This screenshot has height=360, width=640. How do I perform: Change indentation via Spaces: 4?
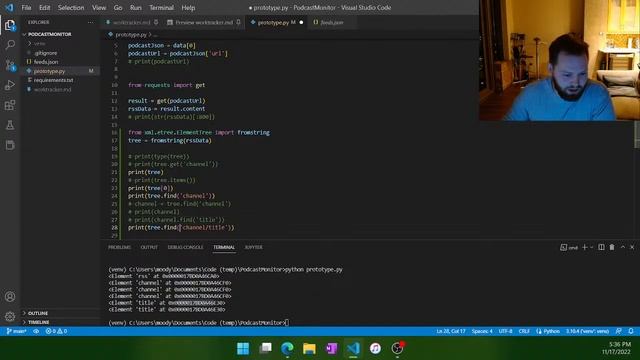tap(482, 331)
